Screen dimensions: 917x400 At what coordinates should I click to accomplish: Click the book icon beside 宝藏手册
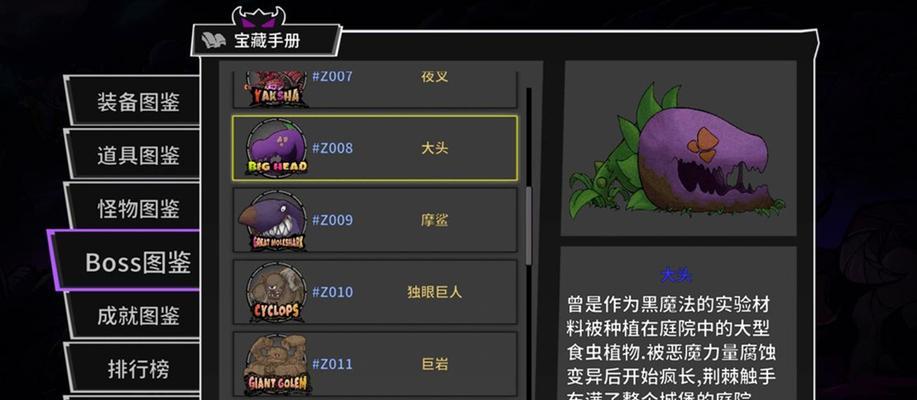(213, 40)
